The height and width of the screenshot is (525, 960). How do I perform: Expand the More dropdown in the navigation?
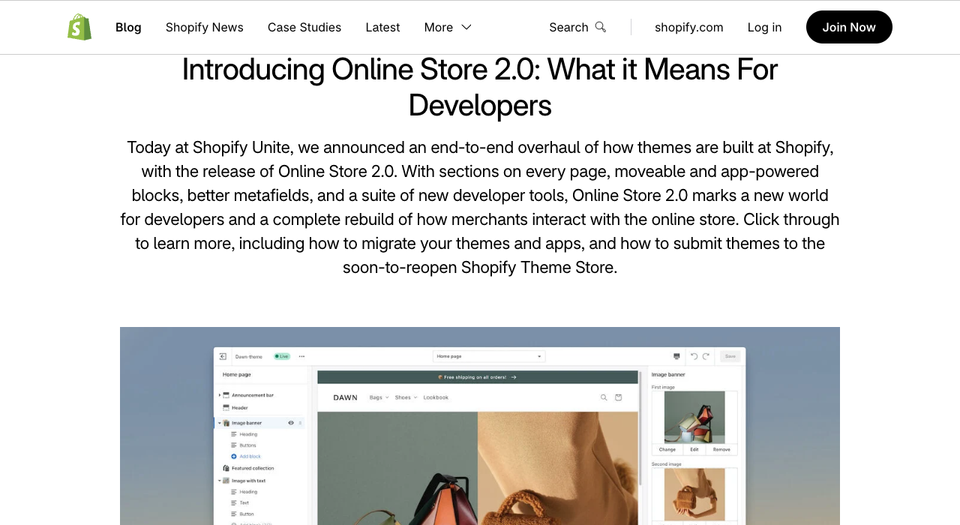pos(448,28)
